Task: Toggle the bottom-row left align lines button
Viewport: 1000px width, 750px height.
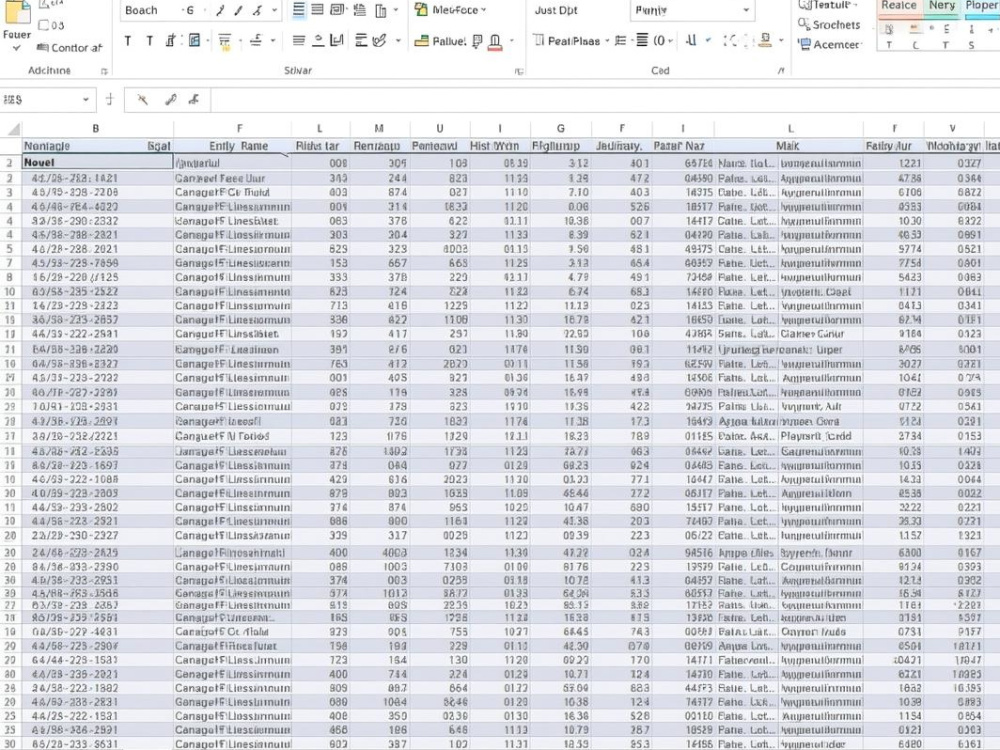Action: [298, 41]
